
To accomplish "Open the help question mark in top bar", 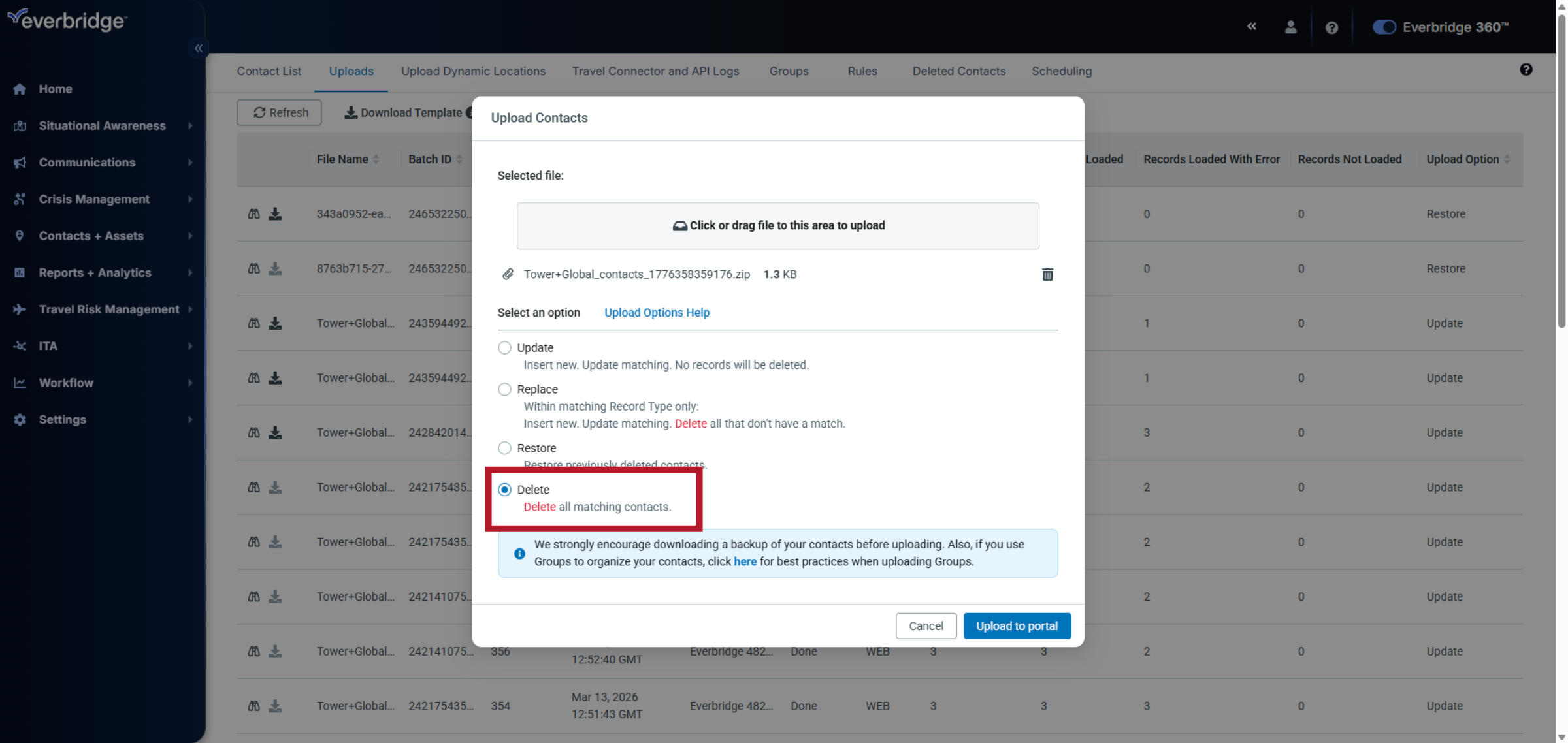I will pyautogui.click(x=1331, y=27).
